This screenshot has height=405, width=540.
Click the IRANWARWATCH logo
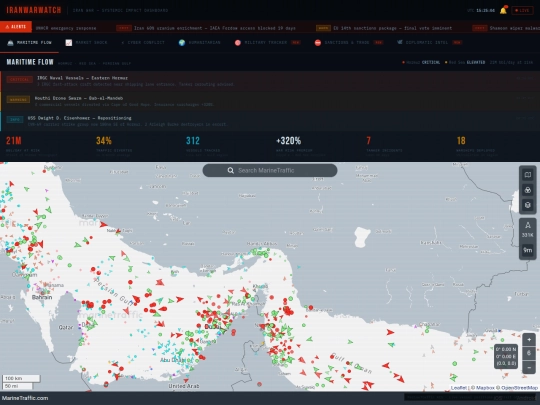point(34,10)
